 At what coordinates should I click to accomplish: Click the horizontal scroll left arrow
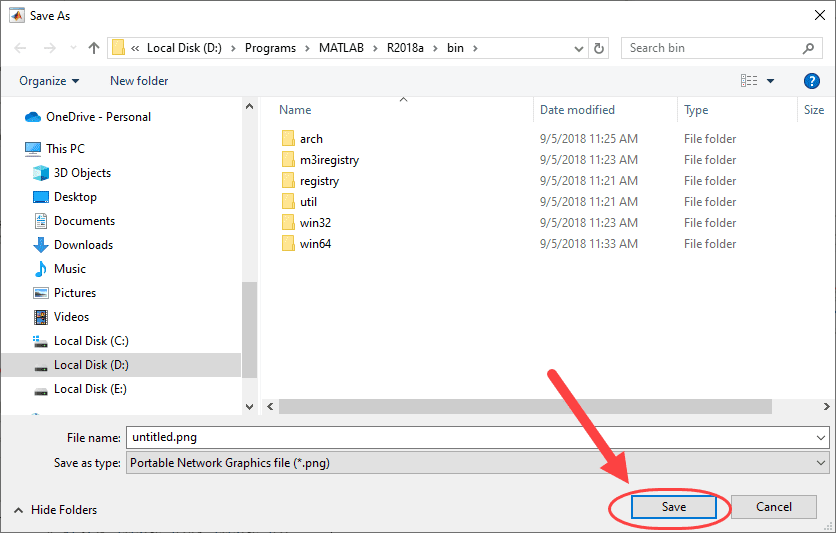click(x=270, y=407)
